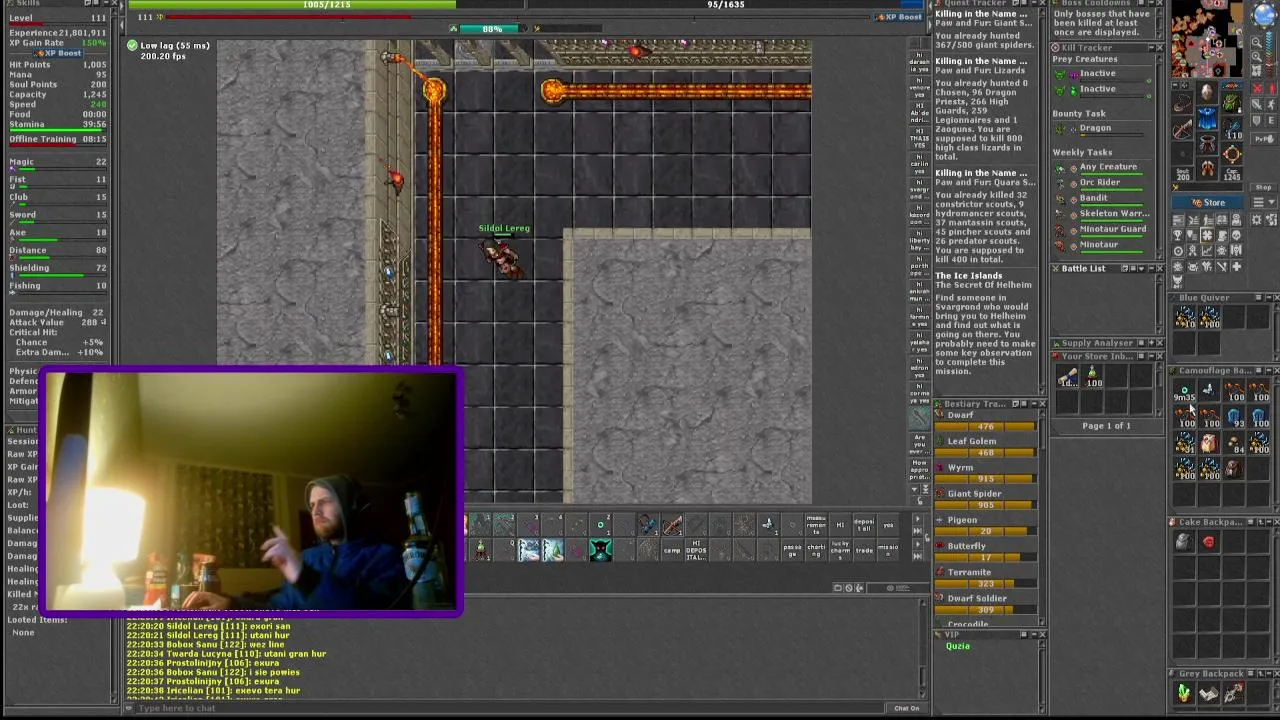This screenshot has height=720, width=1280.
Task: Minimize the Kill Tracker panel
Action: point(1152,48)
